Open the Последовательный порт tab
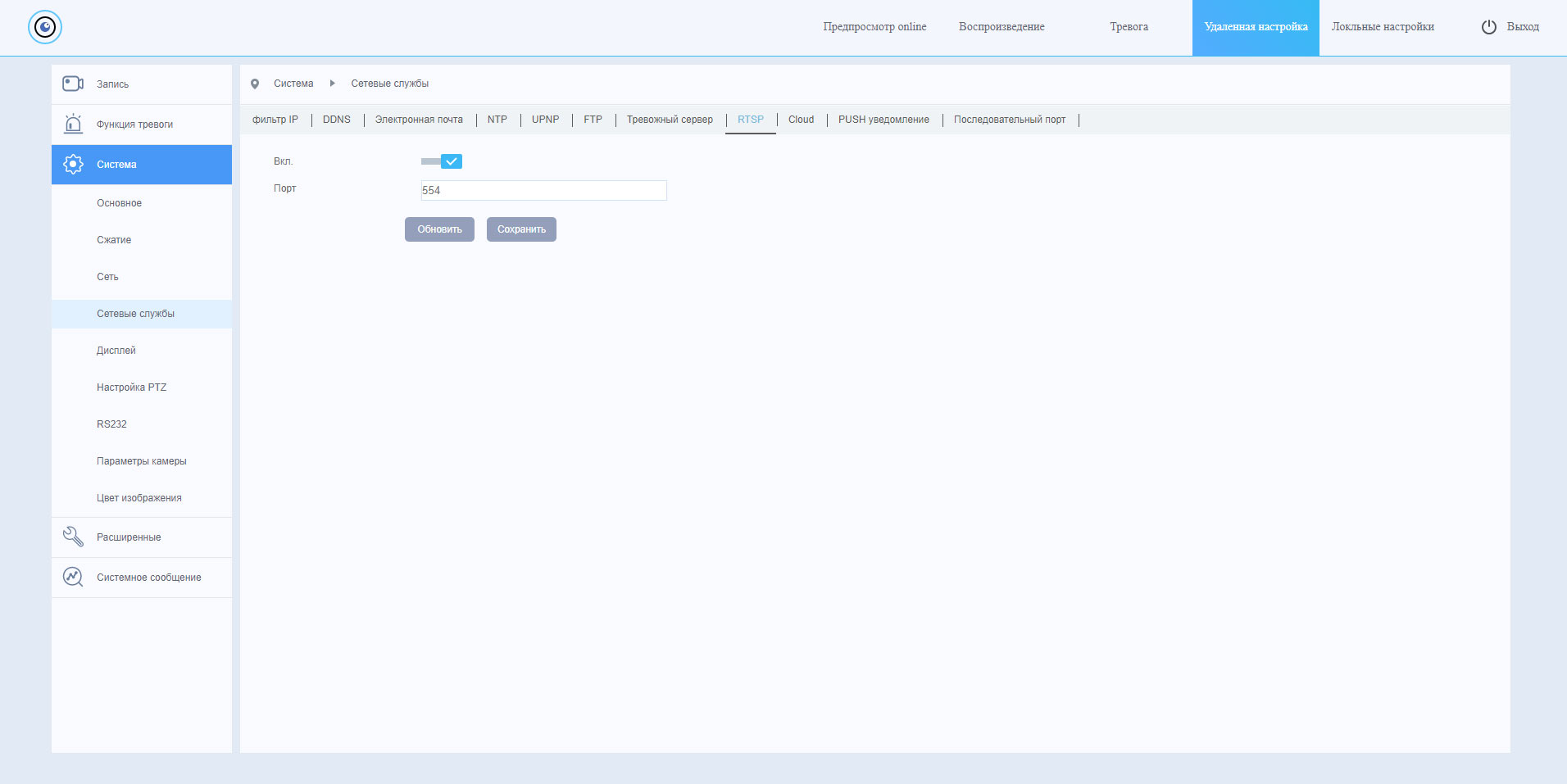This screenshot has width=1567, height=784. click(x=1010, y=120)
